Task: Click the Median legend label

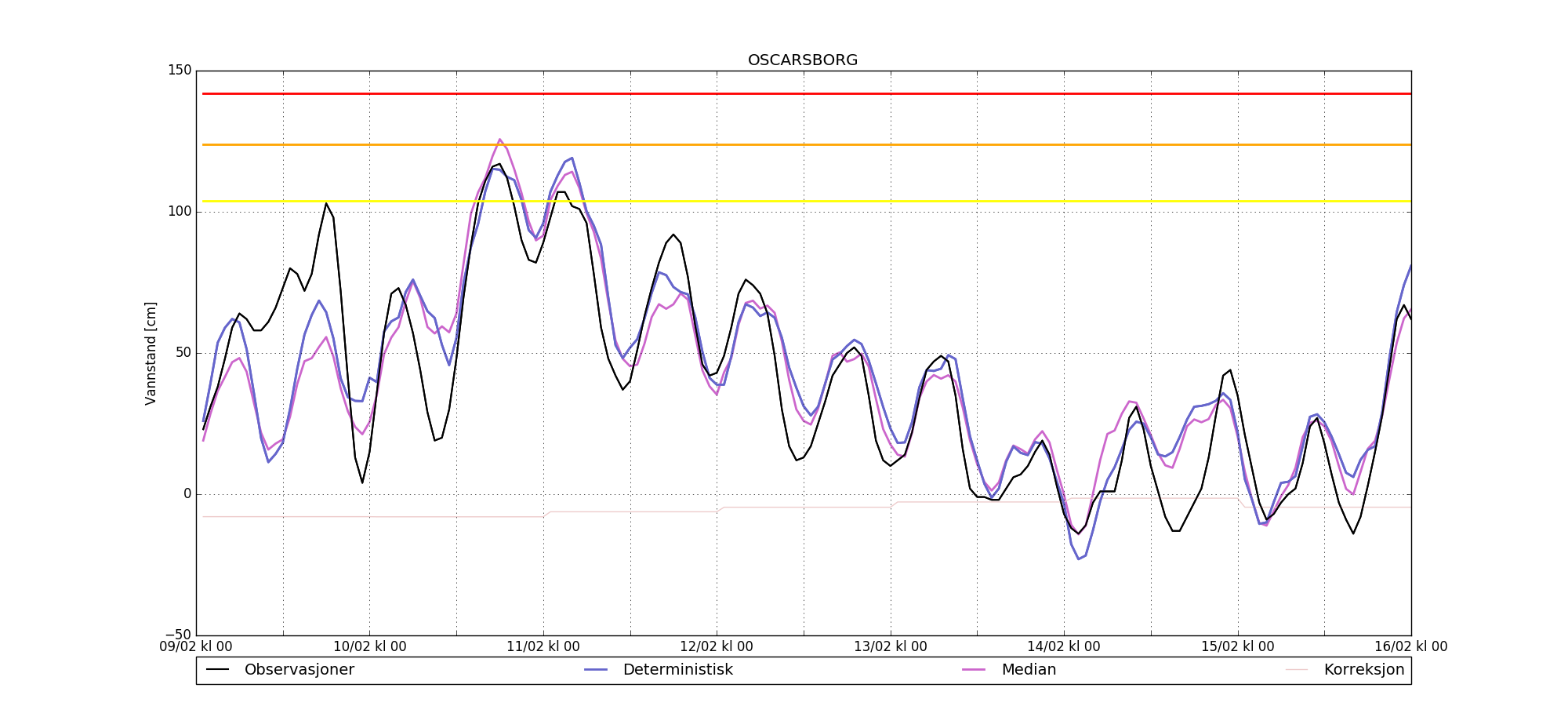Action: click(1029, 670)
